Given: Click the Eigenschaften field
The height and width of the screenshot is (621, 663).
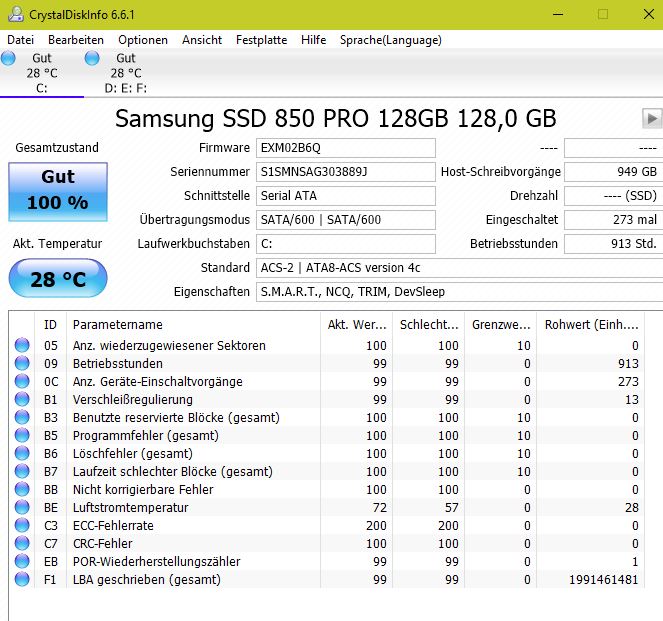Looking at the screenshot, I should (459, 292).
